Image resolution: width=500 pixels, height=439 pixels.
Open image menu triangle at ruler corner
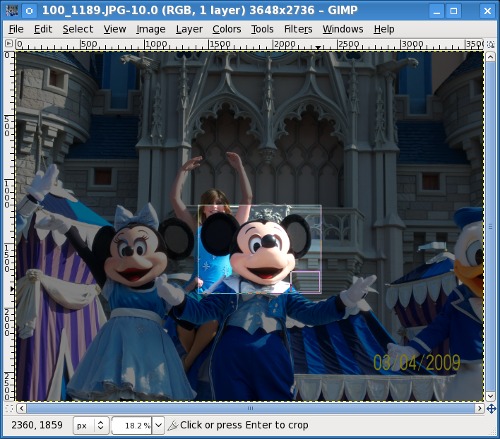(9, 43)
